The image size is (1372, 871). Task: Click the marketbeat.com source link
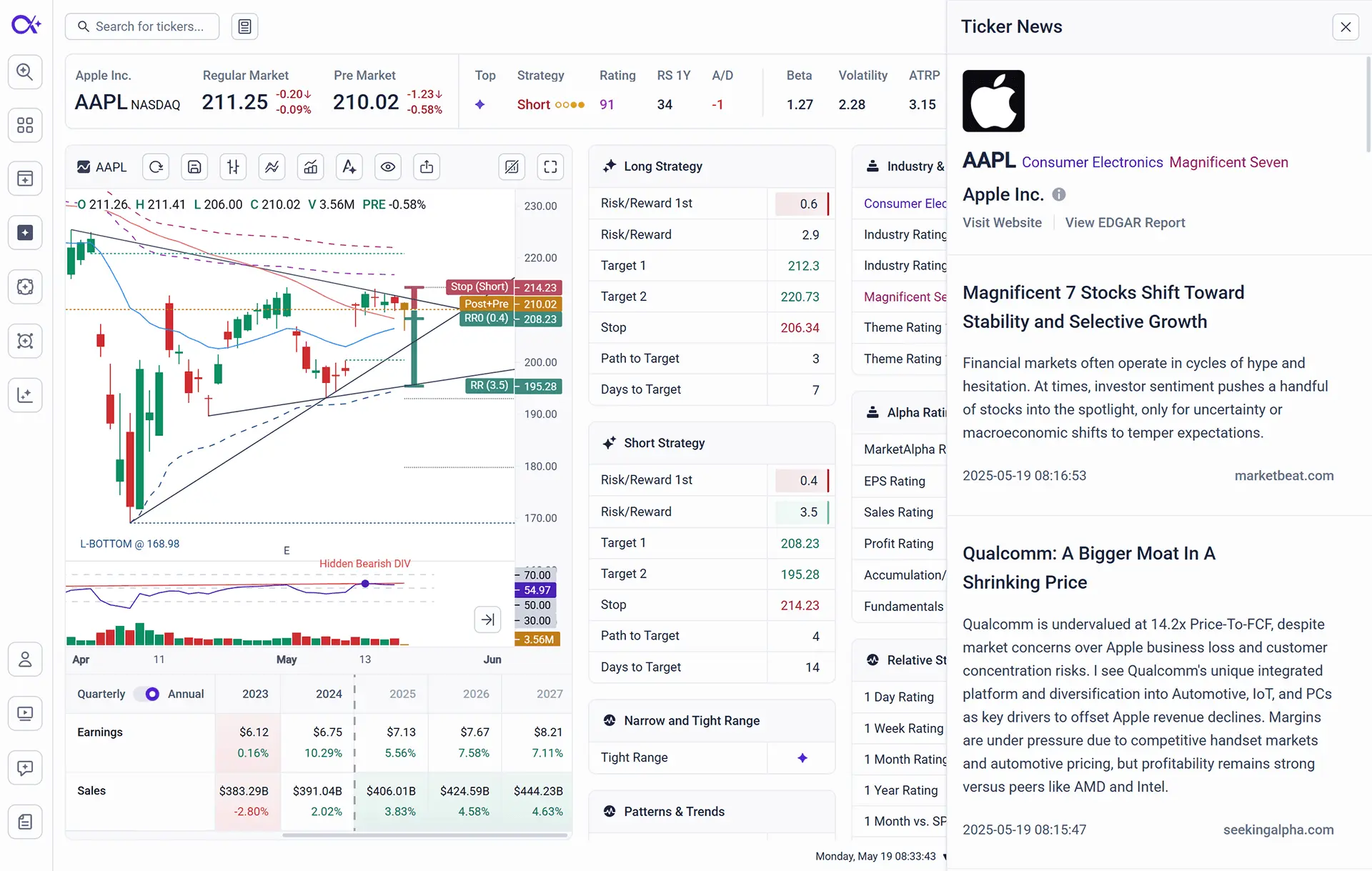[x=1284, y=476]
